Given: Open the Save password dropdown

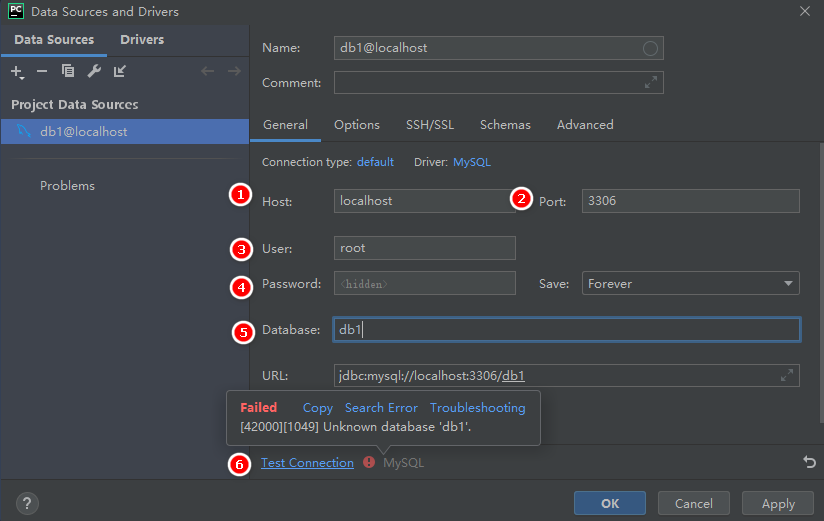Looking at the screenshot, I should coord(690,284).
